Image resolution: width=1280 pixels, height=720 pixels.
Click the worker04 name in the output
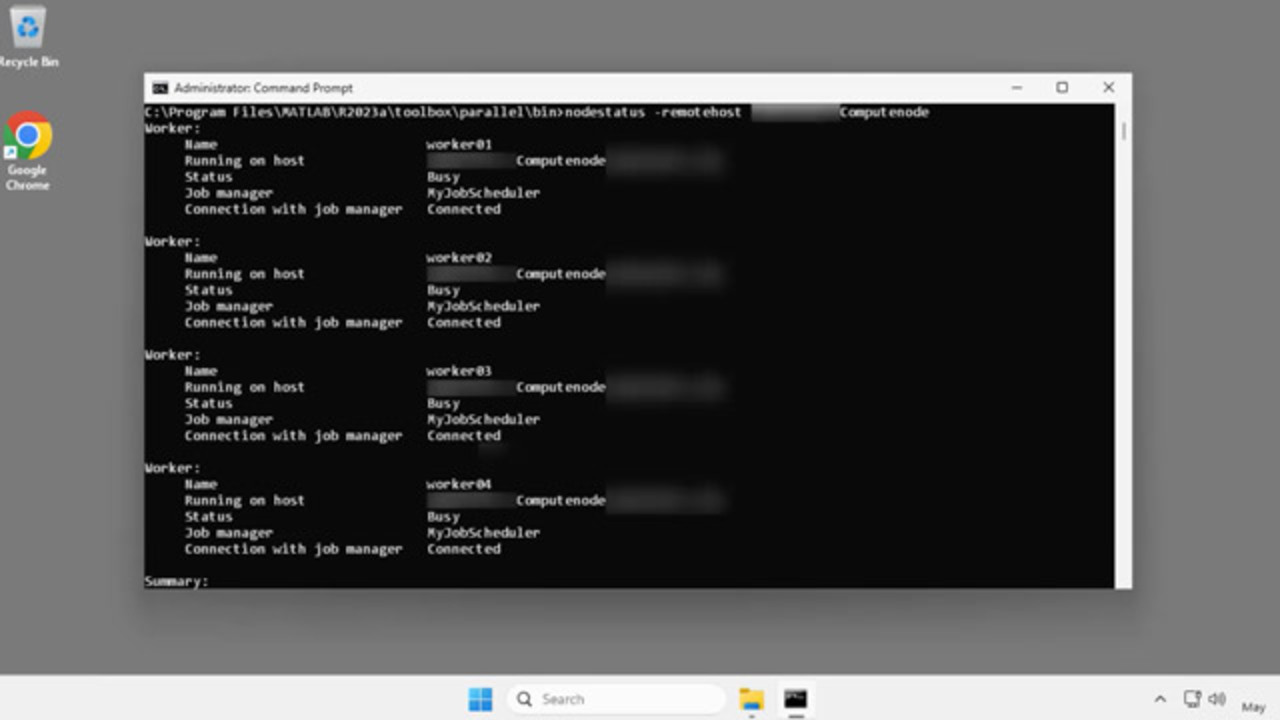tap(459, 484)
